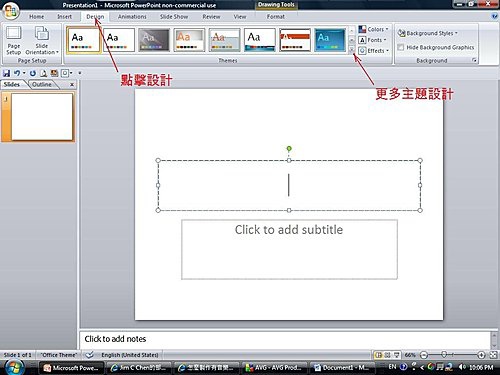The width and height of the screenshot is (500, 375).
Task: Click the zoom slider handle
Action: 444,355
